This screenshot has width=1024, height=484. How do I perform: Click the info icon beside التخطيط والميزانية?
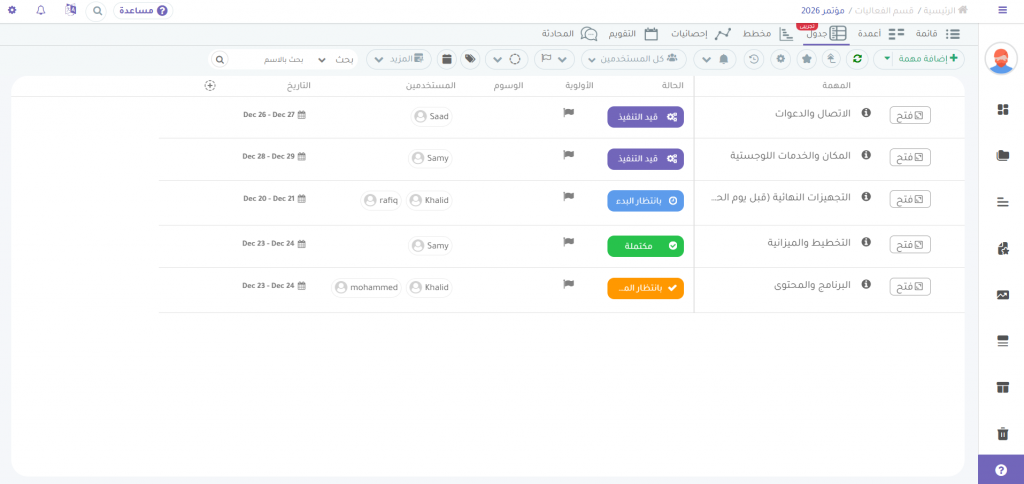(866, 243)
